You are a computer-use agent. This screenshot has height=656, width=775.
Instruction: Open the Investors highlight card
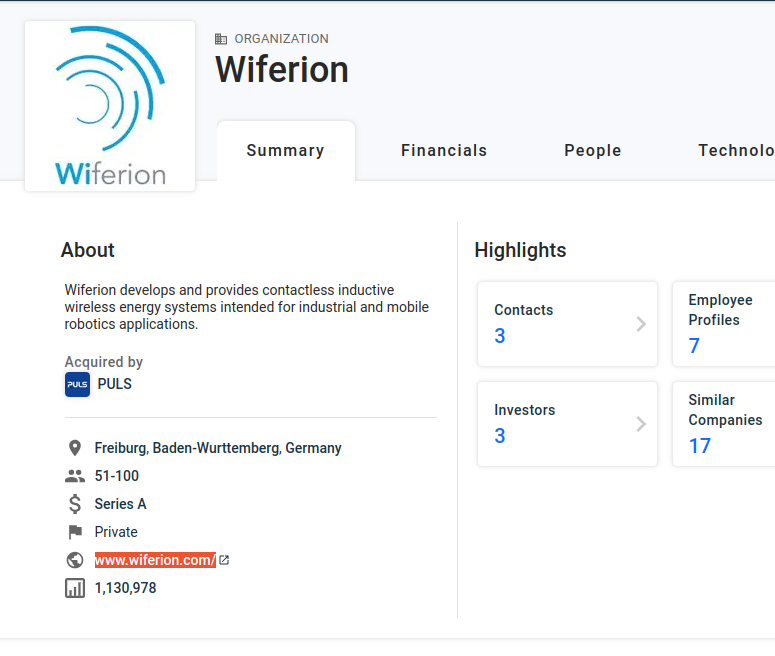click(x=567, y=424)
